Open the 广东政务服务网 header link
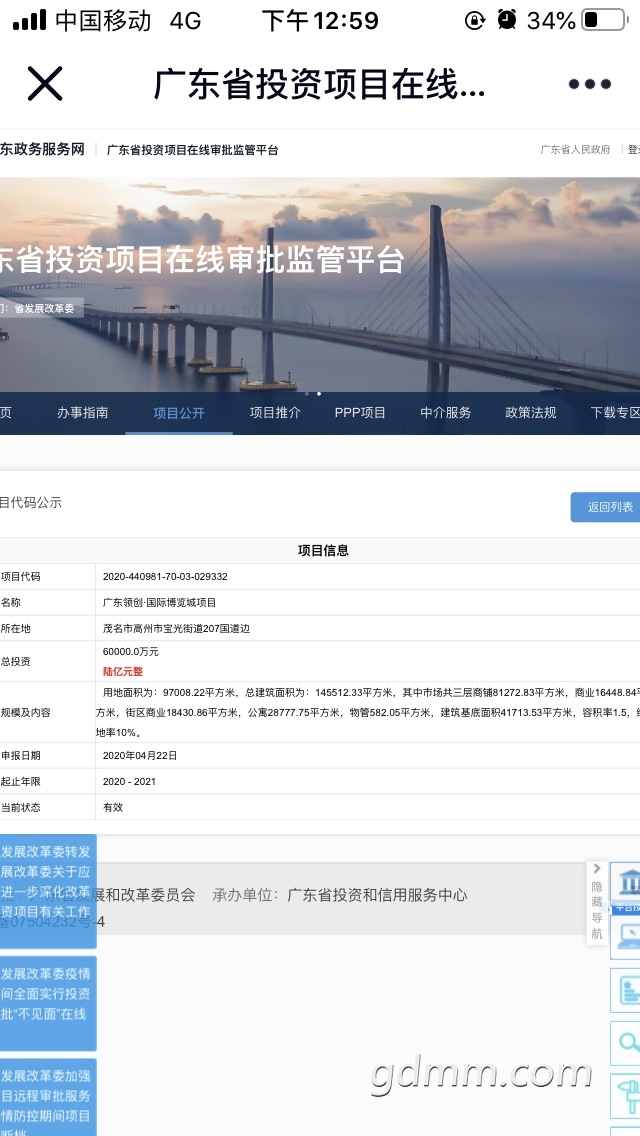640x1136 pixels. click(x=42, y=149)
